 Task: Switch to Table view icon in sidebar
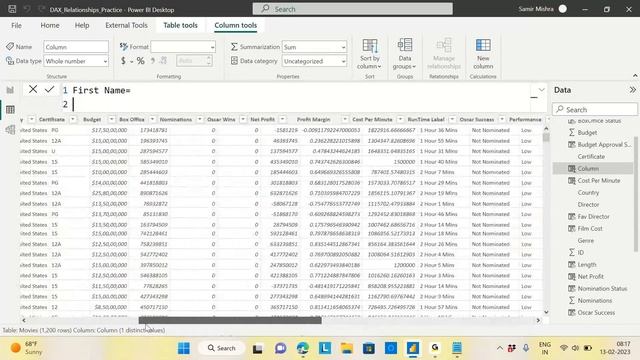(x=10, y=109)
